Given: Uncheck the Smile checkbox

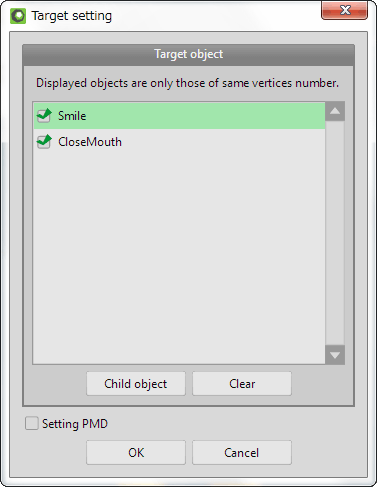Looking at the screenshot, I should tap(44, 116).
